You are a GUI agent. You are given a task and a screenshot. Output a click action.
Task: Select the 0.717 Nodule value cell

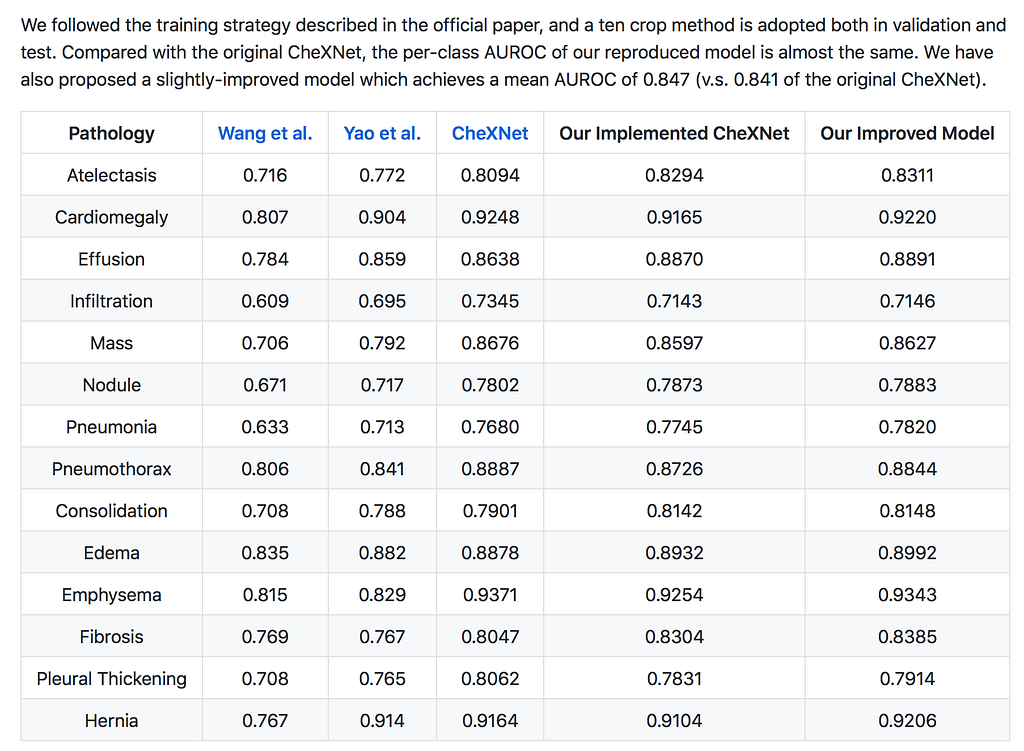[x=382, y=385]
